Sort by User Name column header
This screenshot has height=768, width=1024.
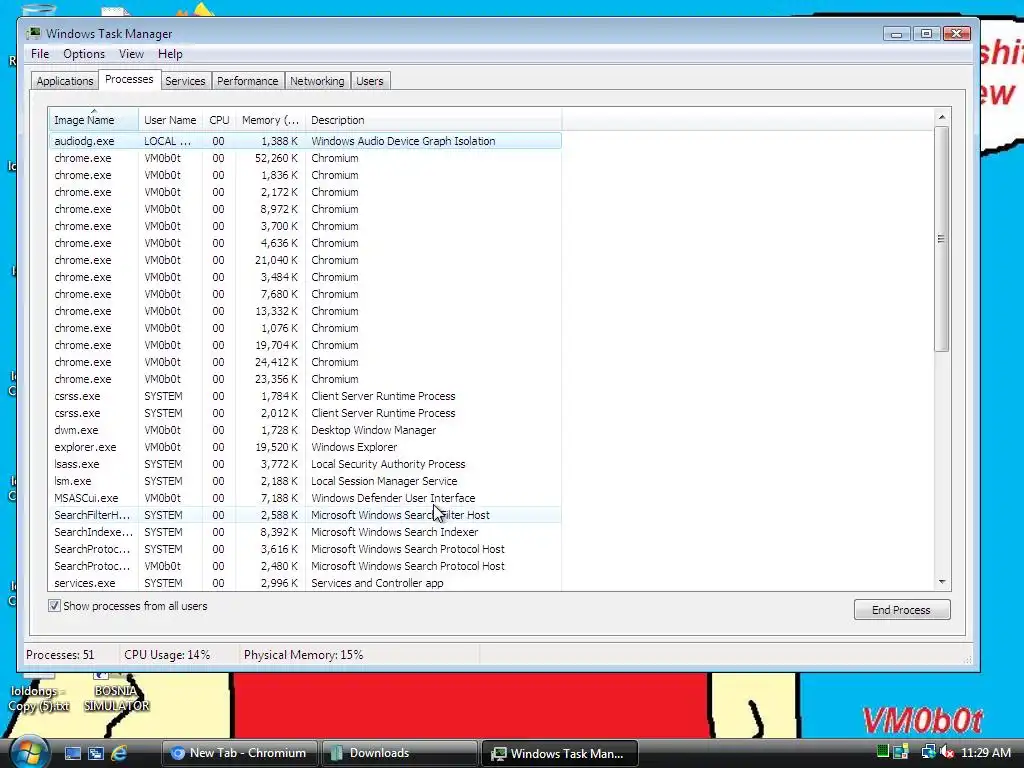click(170, 120)
